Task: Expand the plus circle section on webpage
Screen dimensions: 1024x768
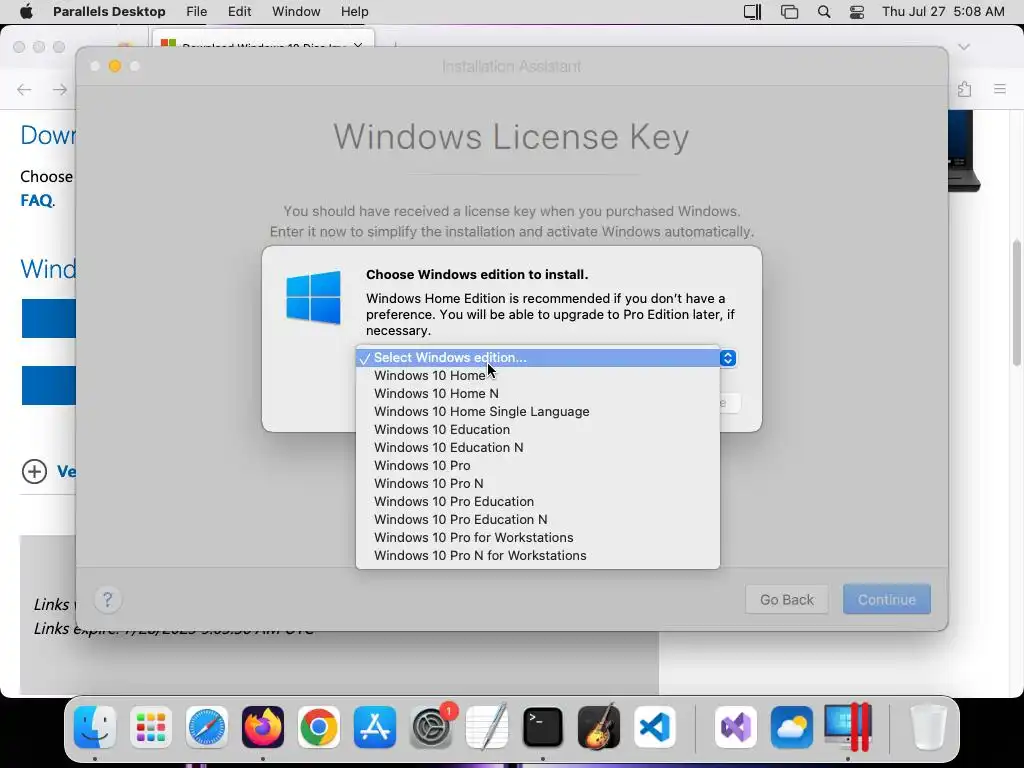Action: (x=35, y=472)
